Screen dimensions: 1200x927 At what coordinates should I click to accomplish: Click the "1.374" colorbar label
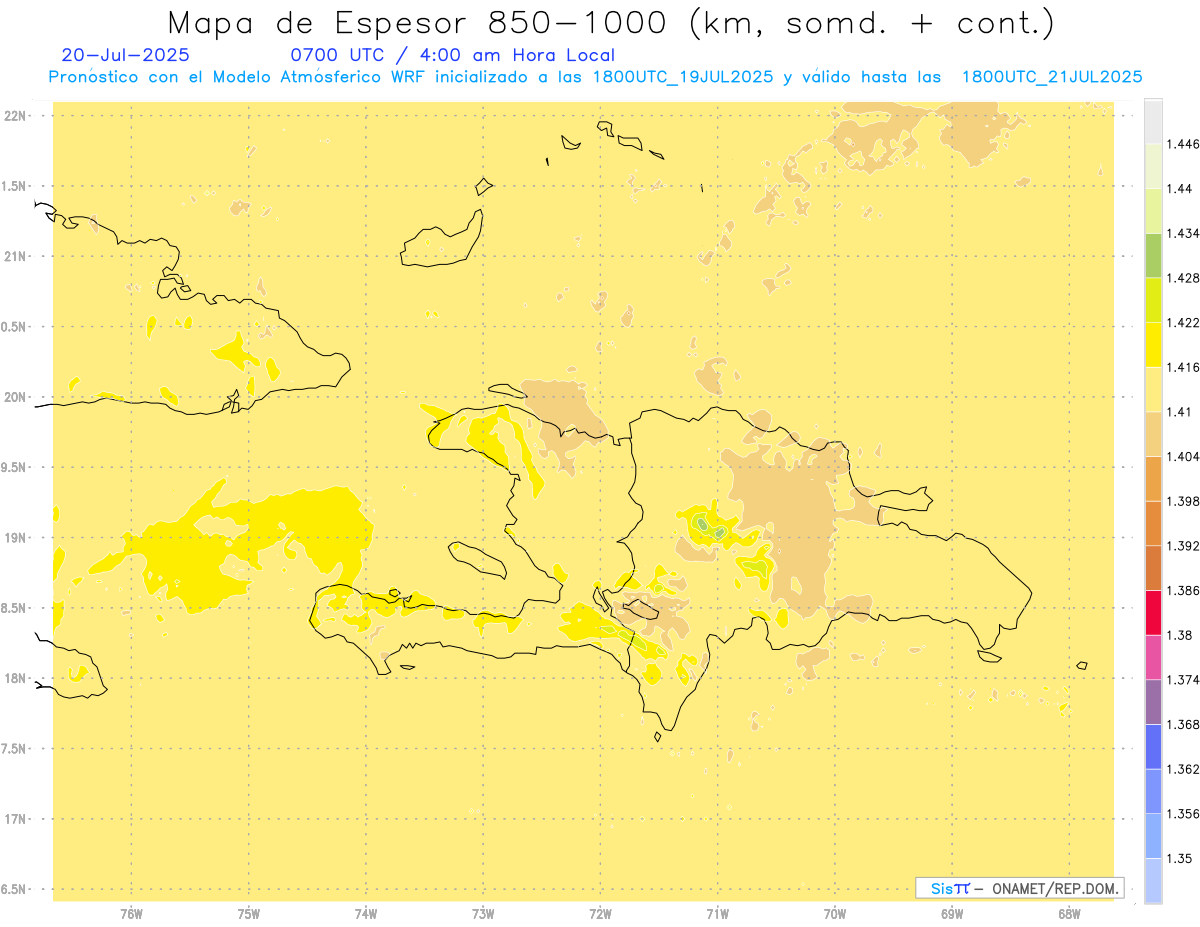point(1182,680)
